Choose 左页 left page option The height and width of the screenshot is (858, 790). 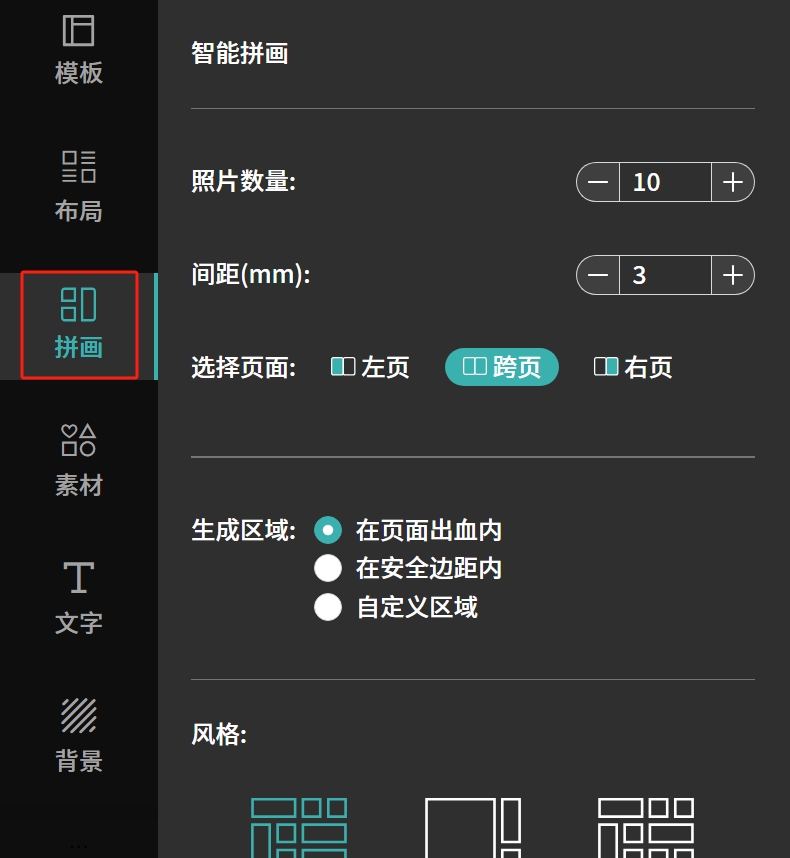click(x=370, y=367)
